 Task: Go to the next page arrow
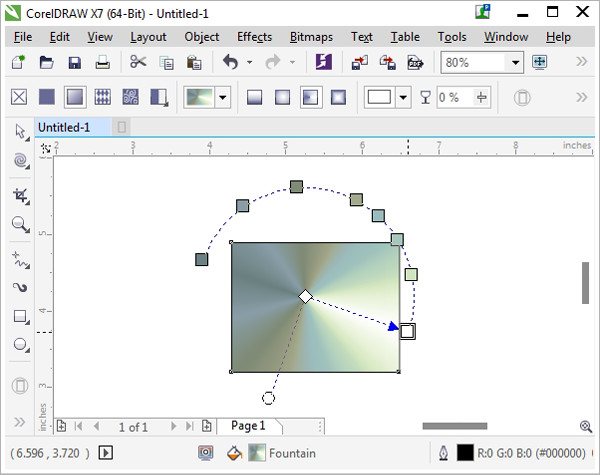pyautogui.click(x=173, y=426)
